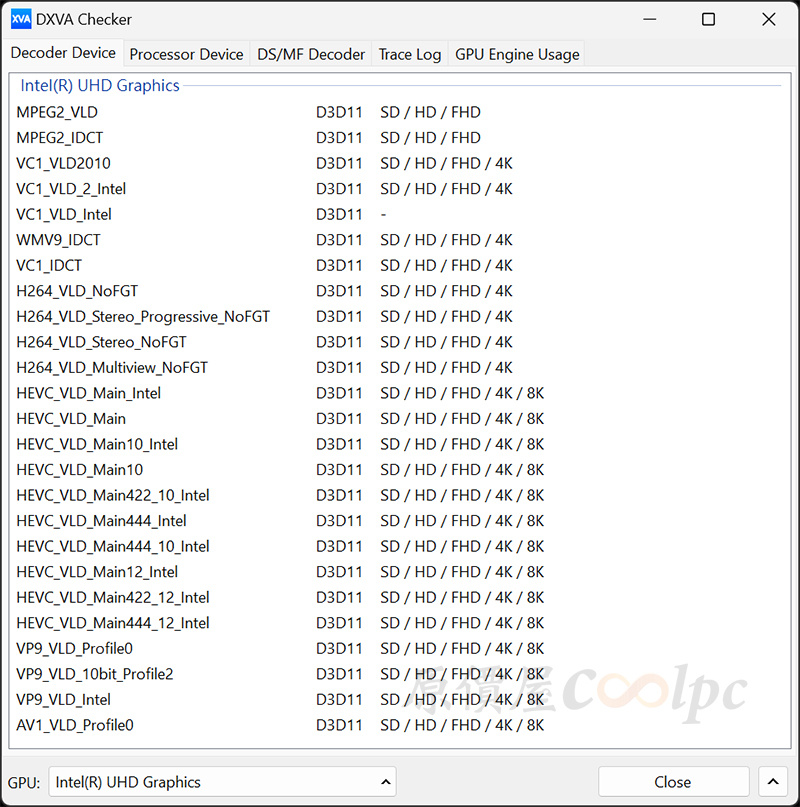The width and height of the screenshot is (800, 807).
Task: Select the H264_VLD_NoFGT entry
Action: tap(399, 291)
